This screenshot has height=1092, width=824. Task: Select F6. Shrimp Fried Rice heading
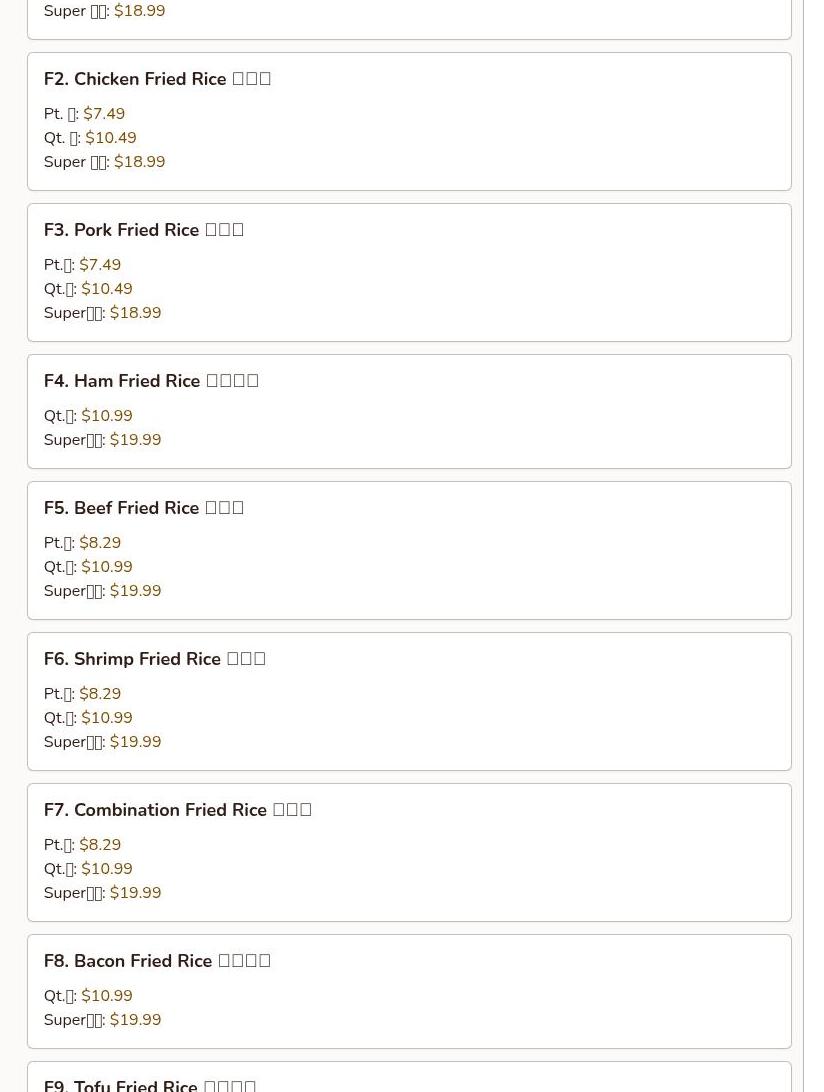(x=155, y=659)
